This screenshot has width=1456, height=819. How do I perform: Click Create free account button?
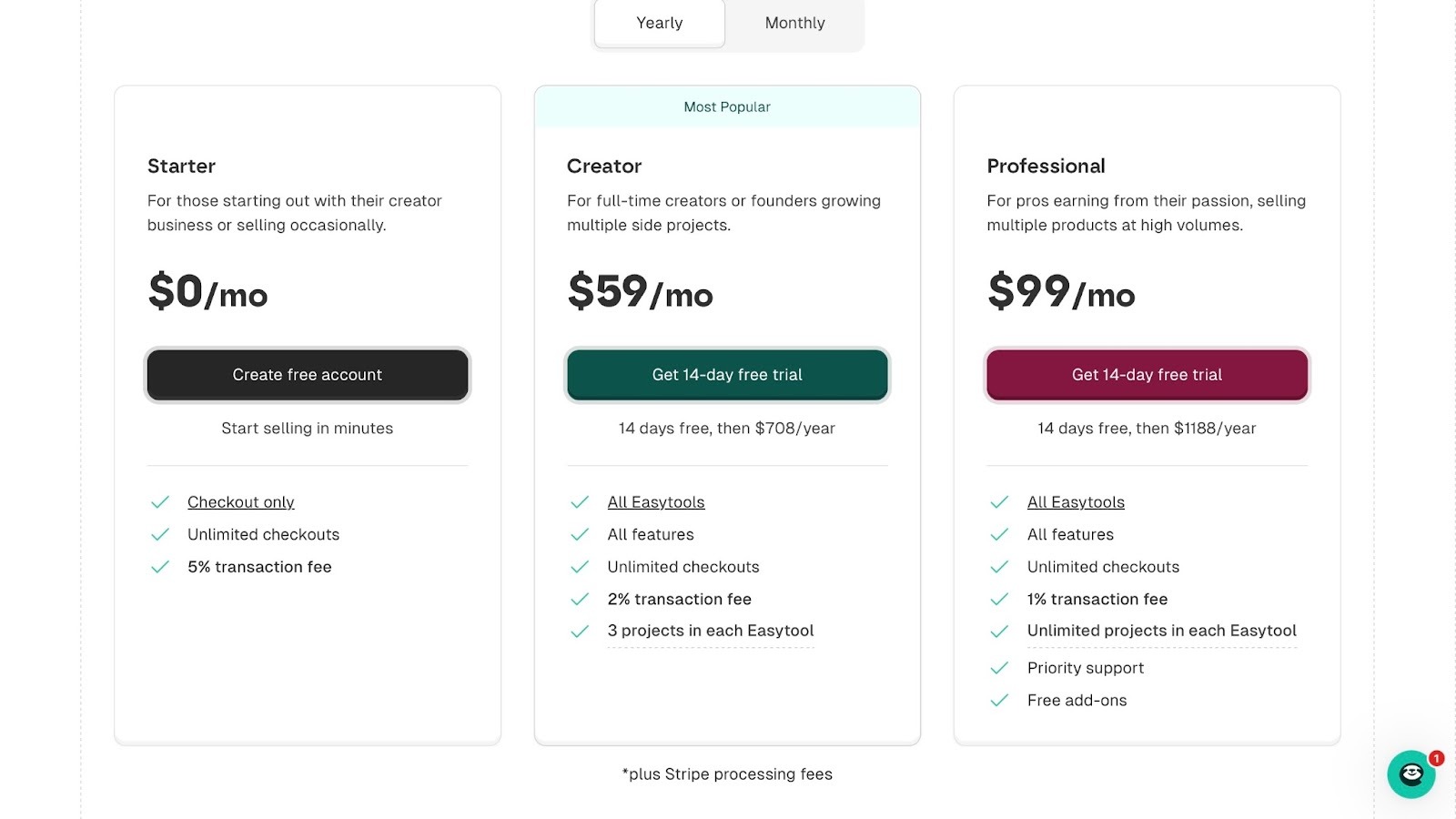(308, 375)
